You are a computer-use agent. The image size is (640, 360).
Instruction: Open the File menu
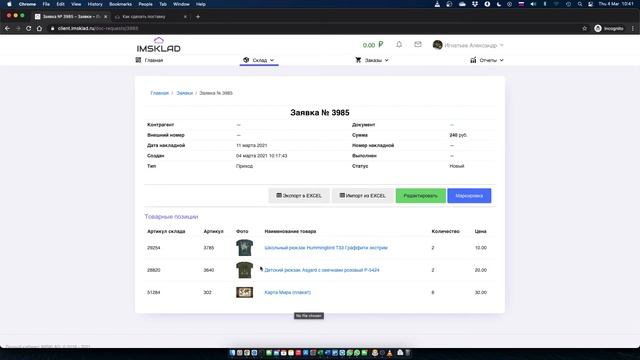[x=46, y=4]
